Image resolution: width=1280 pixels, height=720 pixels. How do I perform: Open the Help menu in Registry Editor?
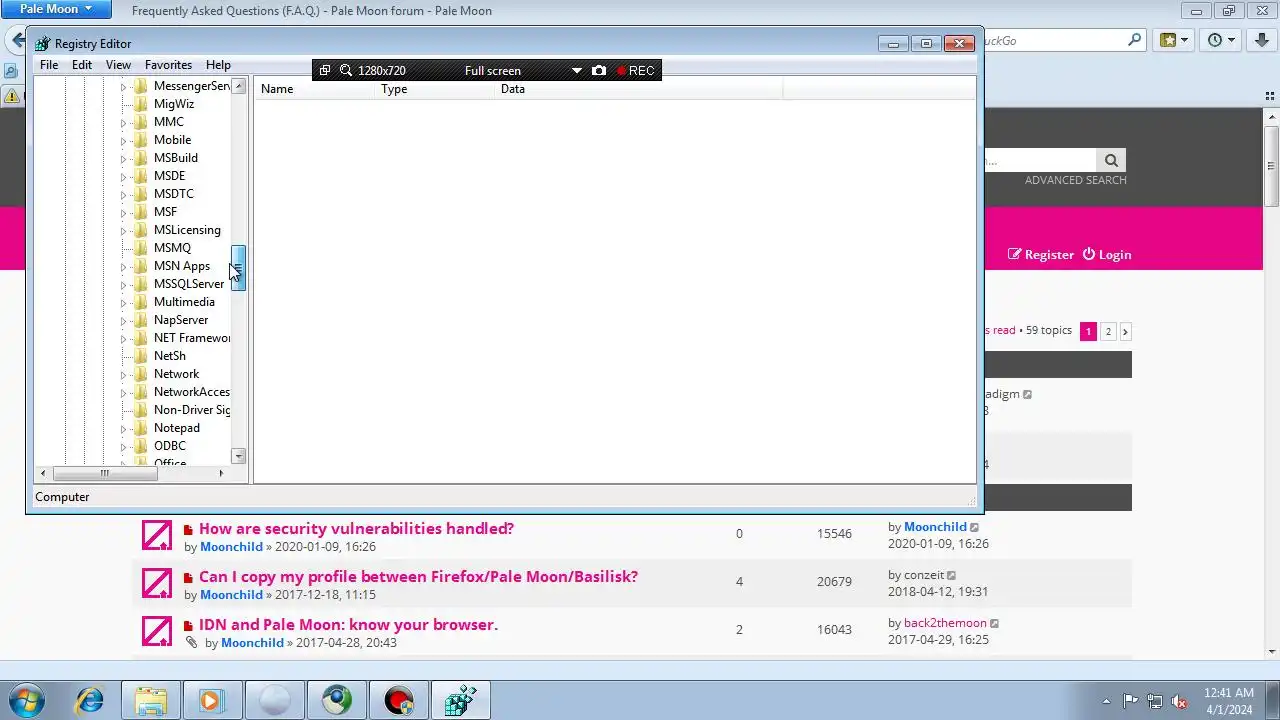218,65
